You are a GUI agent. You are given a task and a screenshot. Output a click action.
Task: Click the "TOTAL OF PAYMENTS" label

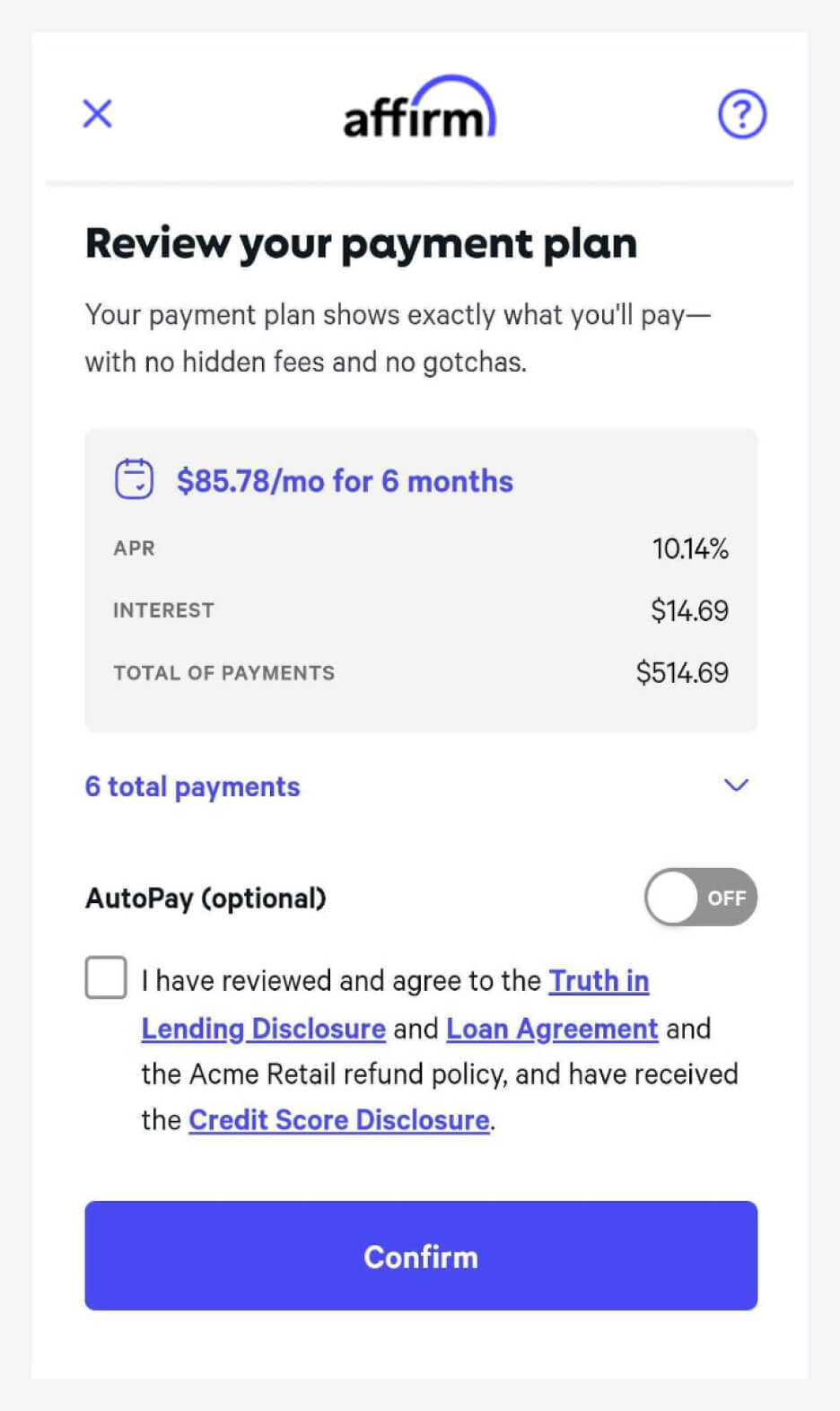click(x=223, y=673)
